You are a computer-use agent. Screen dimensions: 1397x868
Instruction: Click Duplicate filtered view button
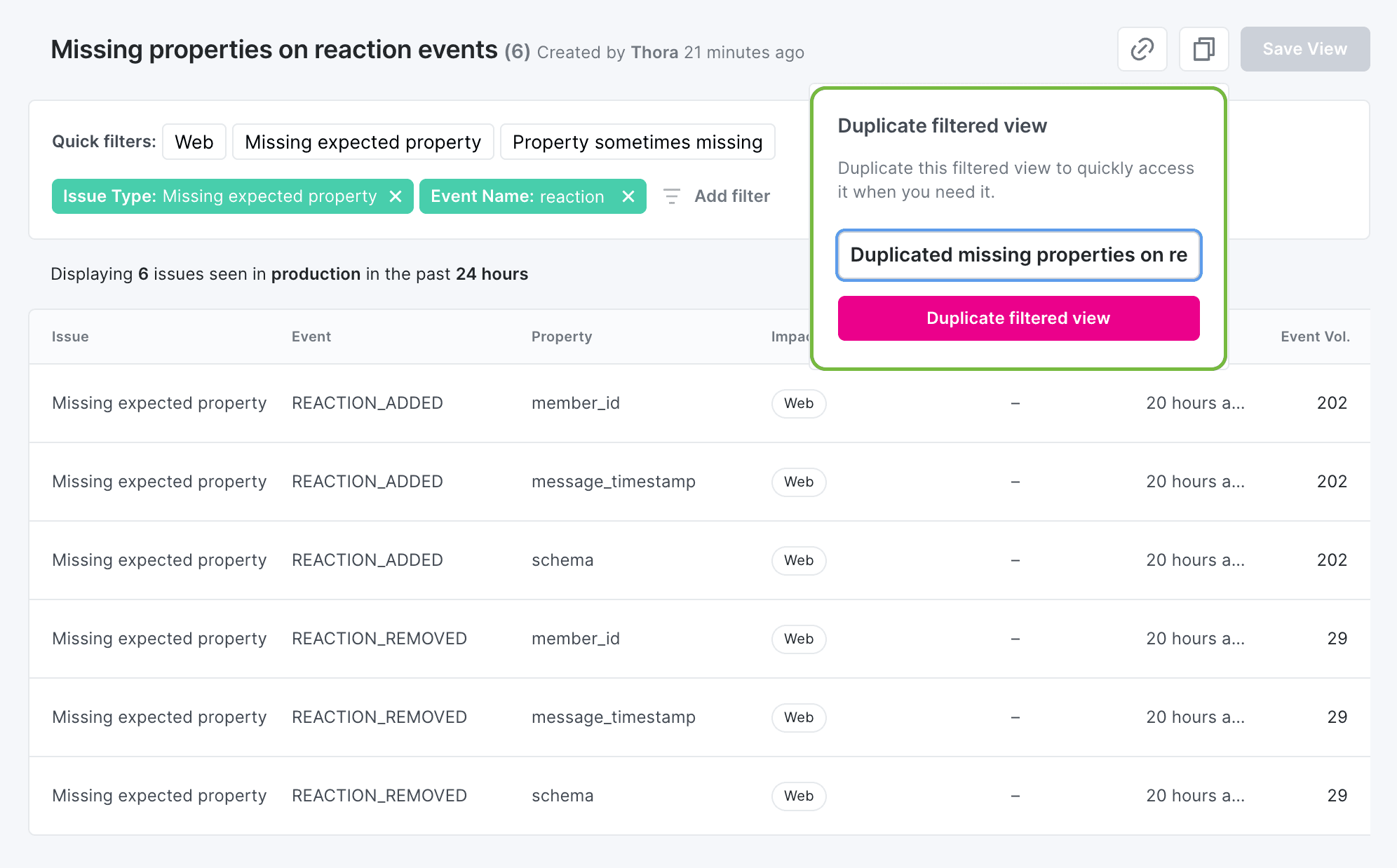(1018, 318)
